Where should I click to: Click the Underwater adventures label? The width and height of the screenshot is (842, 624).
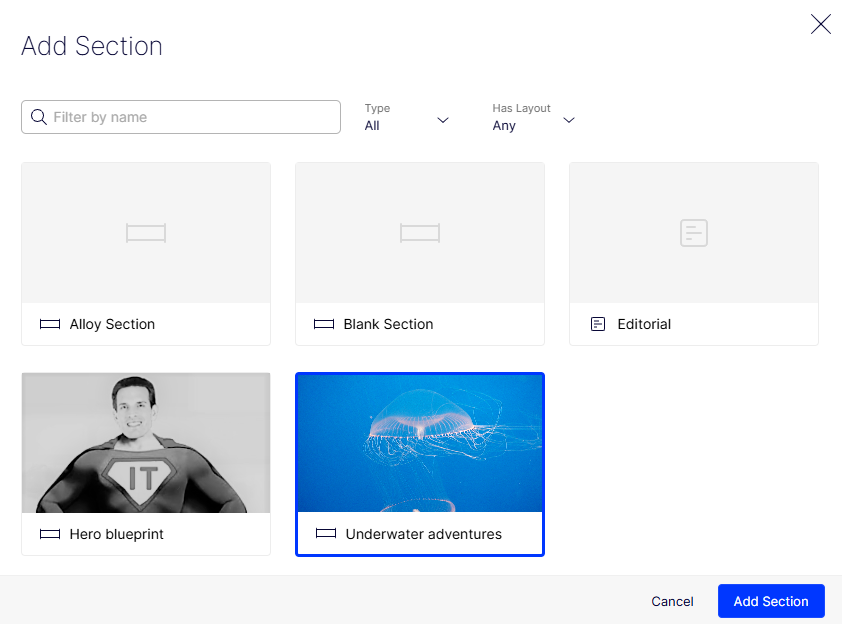424,534
